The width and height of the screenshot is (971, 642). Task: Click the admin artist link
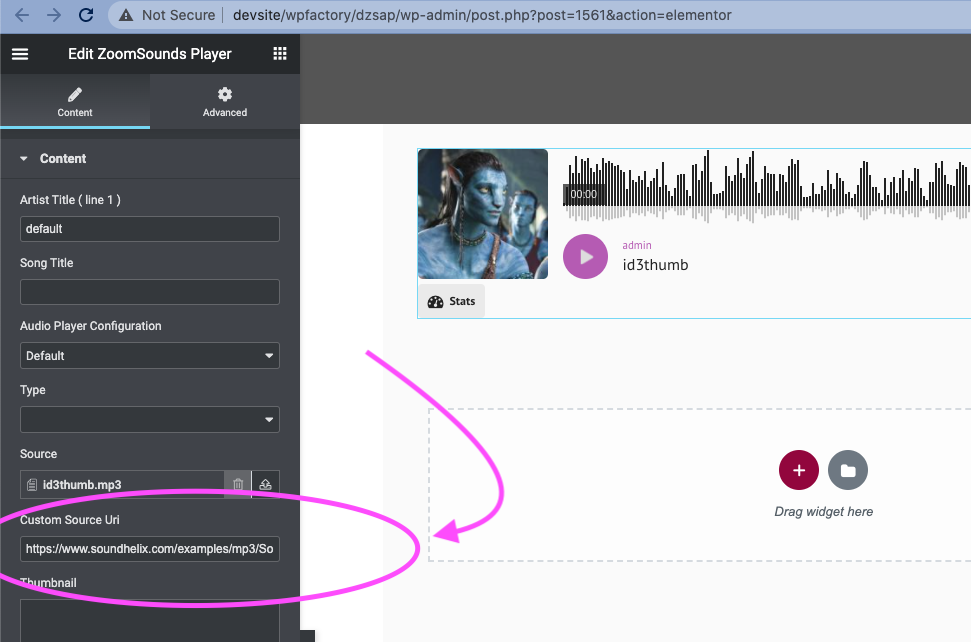pos(637,245)
